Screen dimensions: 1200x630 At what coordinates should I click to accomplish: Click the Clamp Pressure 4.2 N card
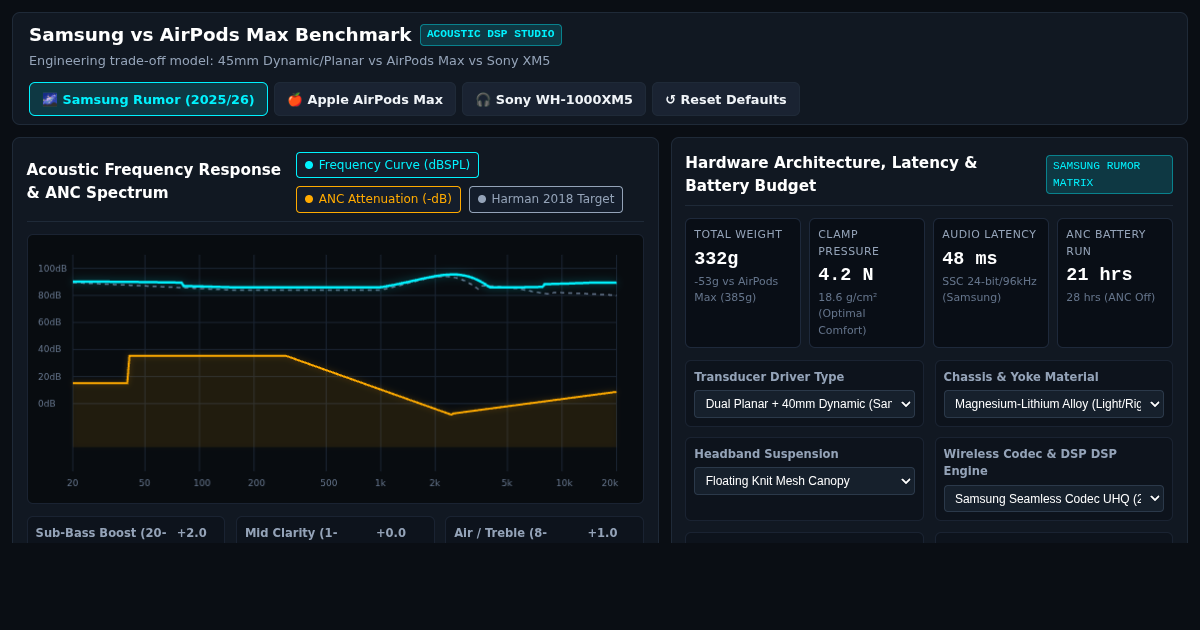867,283
